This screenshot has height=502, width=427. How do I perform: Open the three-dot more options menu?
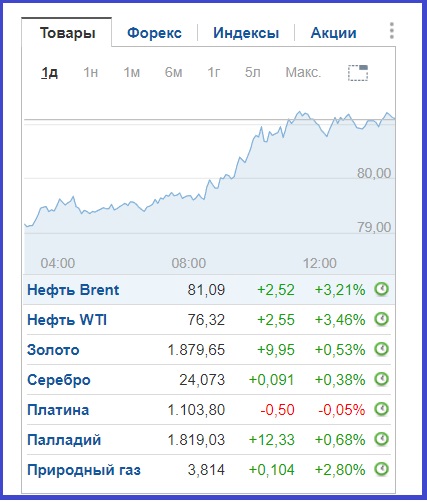pyautogui.click(x=392, y=31)
